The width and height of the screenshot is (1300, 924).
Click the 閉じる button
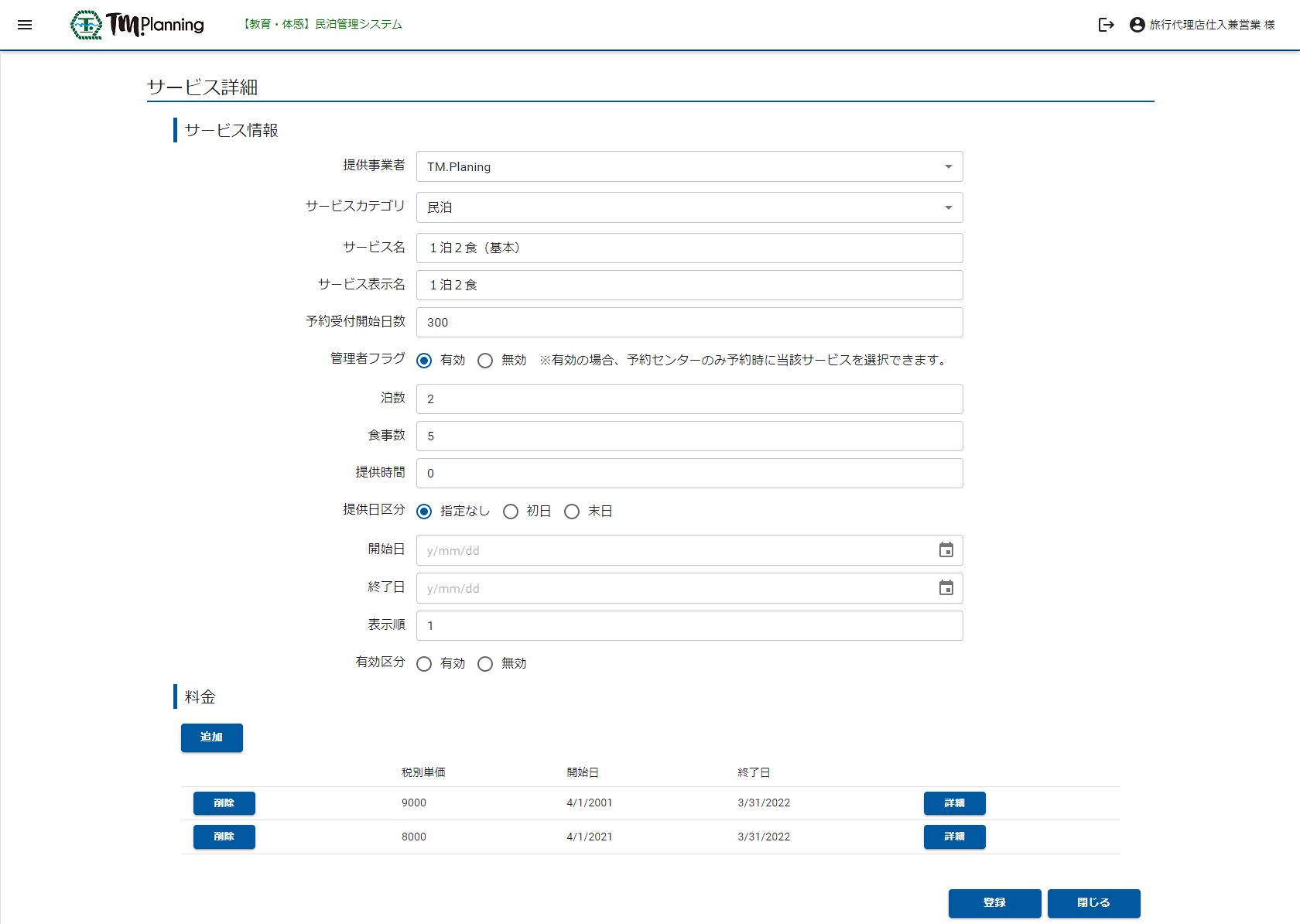1093,903
